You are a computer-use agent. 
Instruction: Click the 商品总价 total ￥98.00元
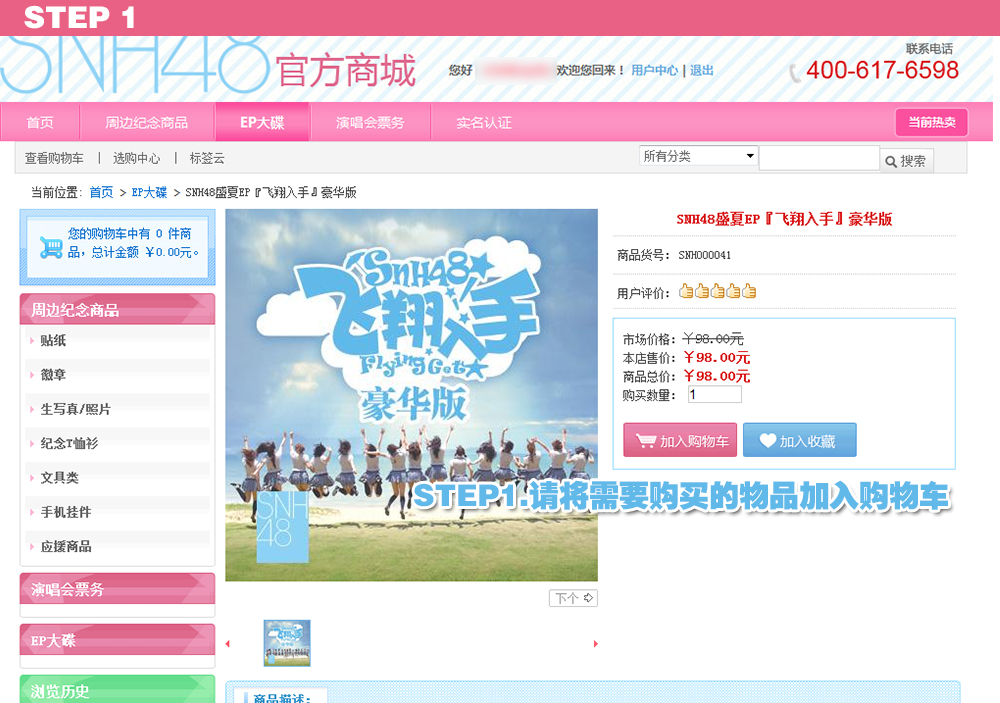tap(717, 376)
